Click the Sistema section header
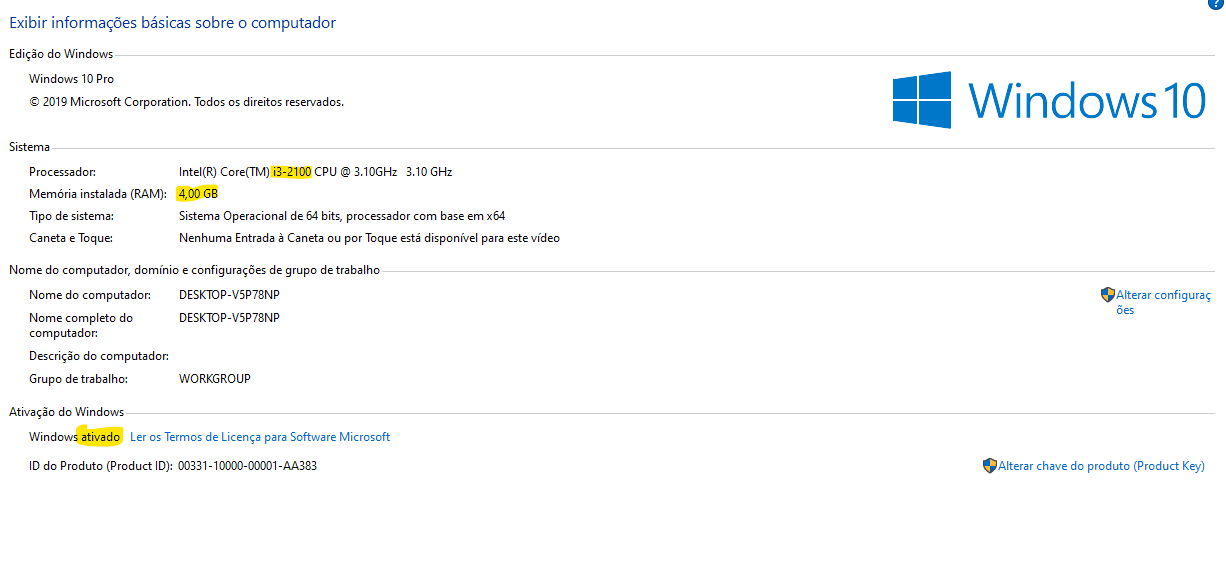Viewport: 1226px width, 568px height. click(29, 147)
